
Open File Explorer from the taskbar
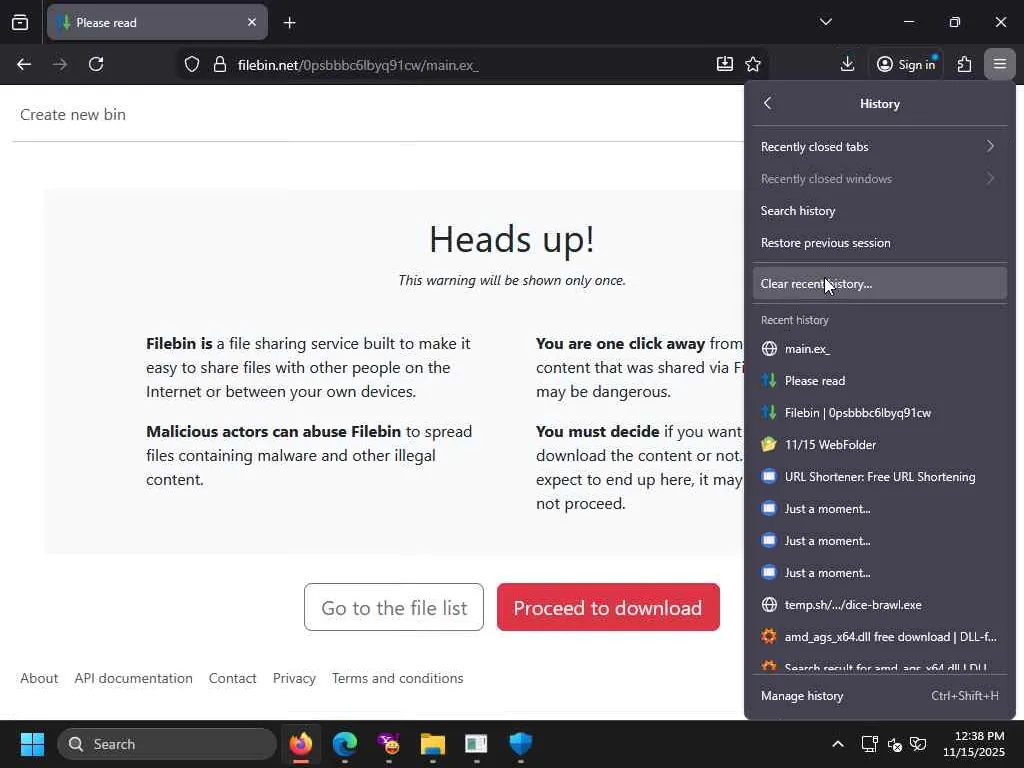432,744
